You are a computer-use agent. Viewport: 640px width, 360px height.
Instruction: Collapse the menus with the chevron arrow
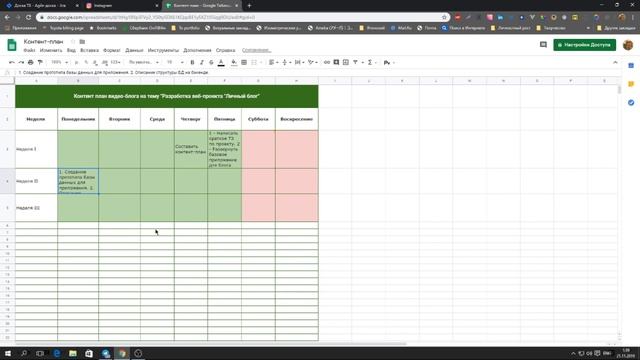pos(615,62)
